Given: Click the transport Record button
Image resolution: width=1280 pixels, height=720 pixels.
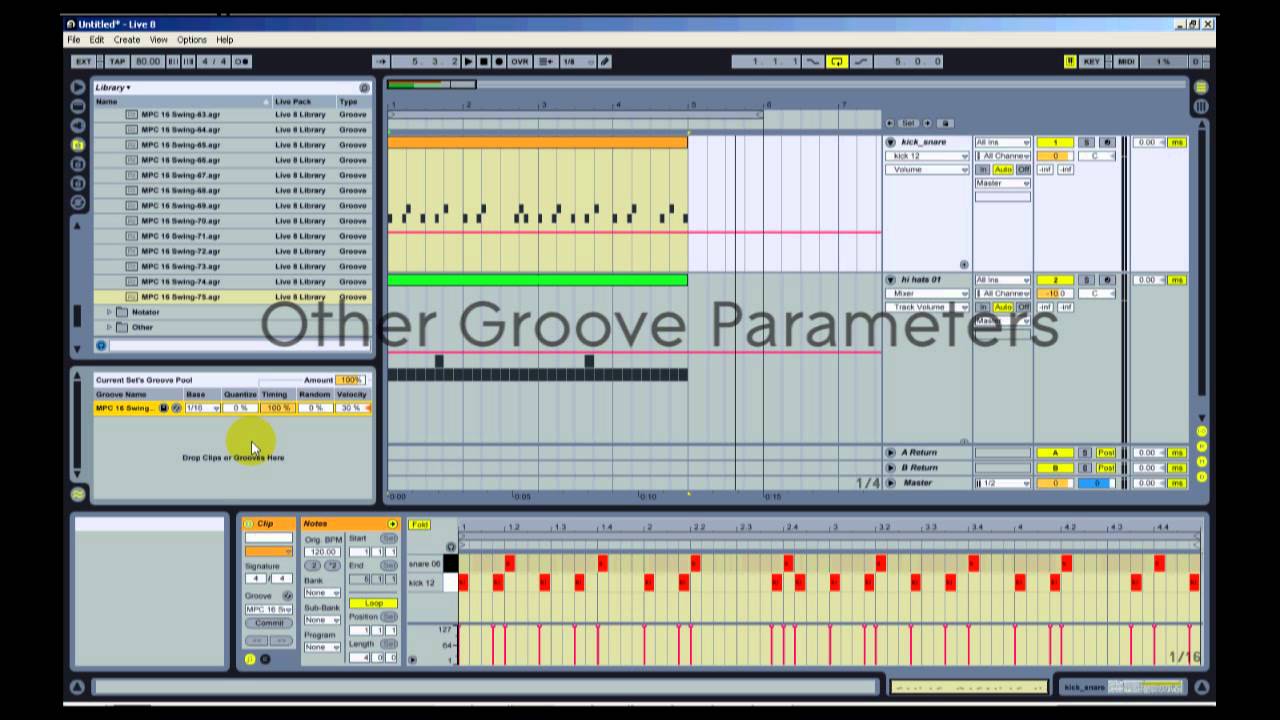Looking at the screenshot, I should click(x=499, y=62).
